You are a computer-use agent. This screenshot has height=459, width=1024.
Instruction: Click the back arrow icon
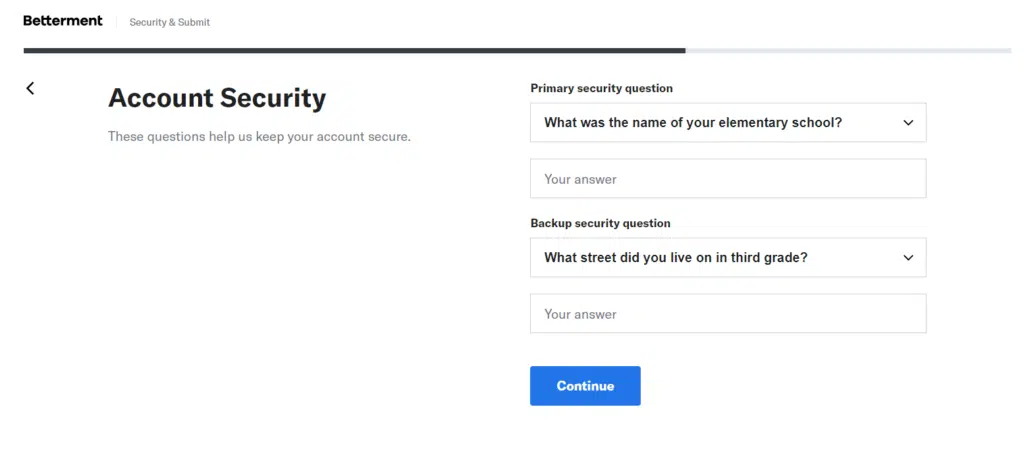point(30,88)
